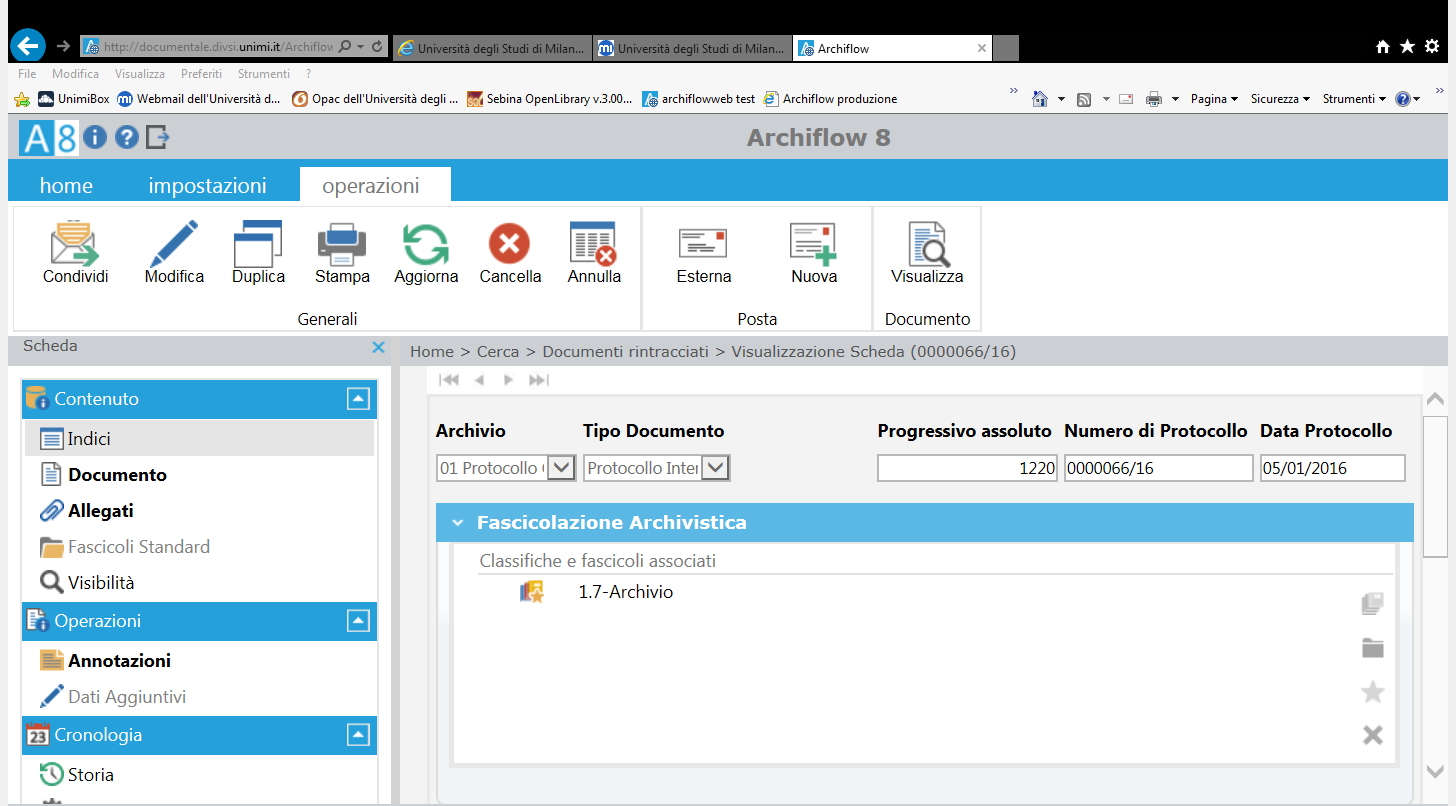
Task: Click the scroll down arrow on right
Action: point(1435,771)
